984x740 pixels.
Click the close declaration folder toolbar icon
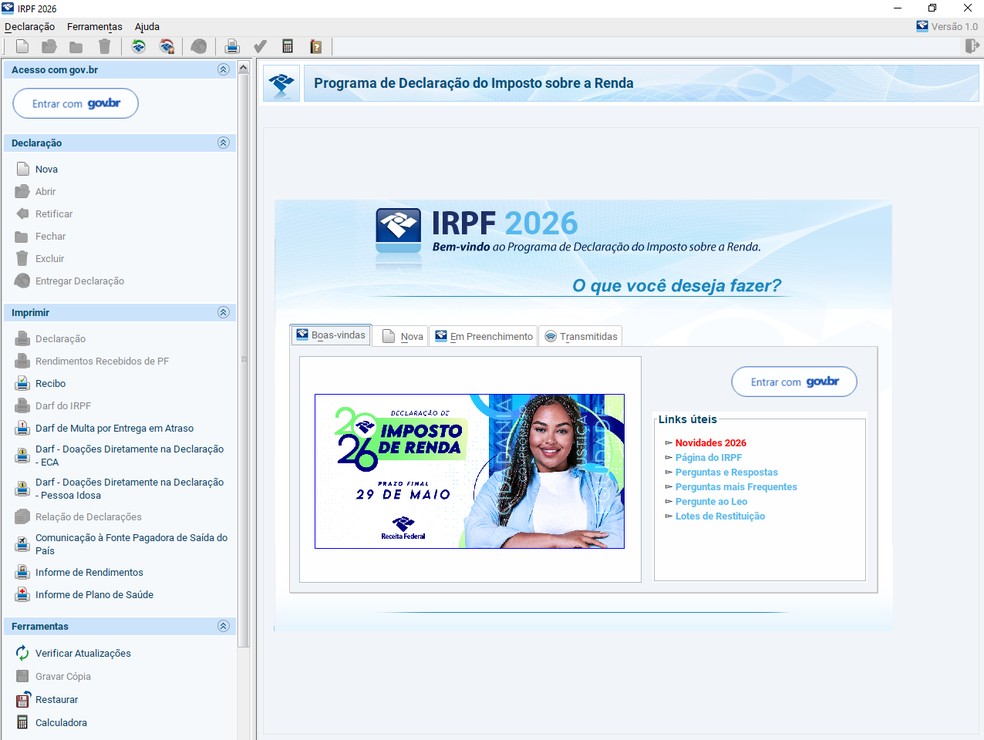point(76,46)
